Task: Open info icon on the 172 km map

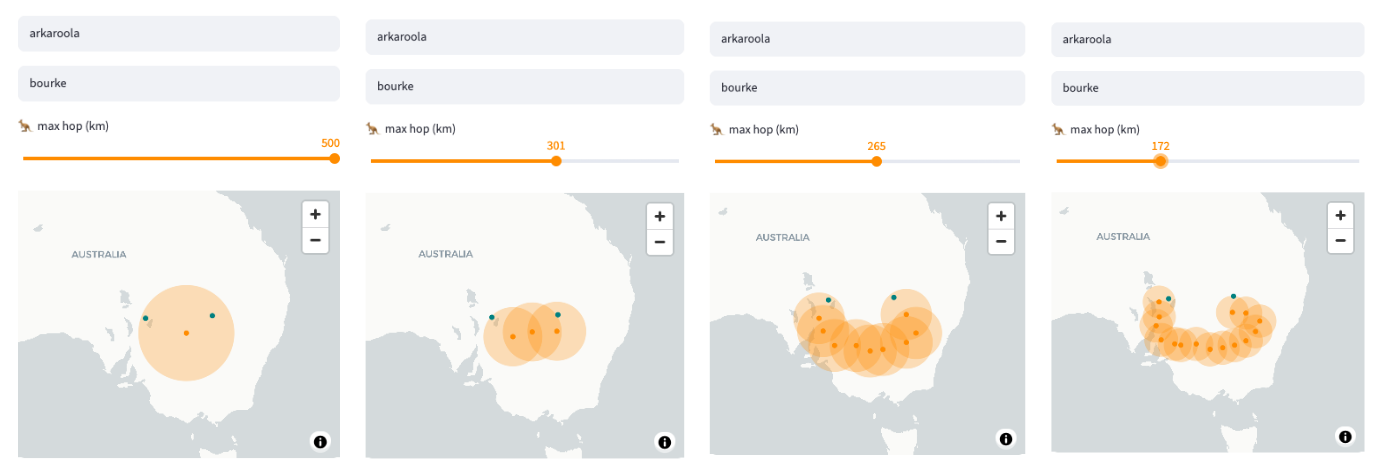Action: coord(1345,437)
